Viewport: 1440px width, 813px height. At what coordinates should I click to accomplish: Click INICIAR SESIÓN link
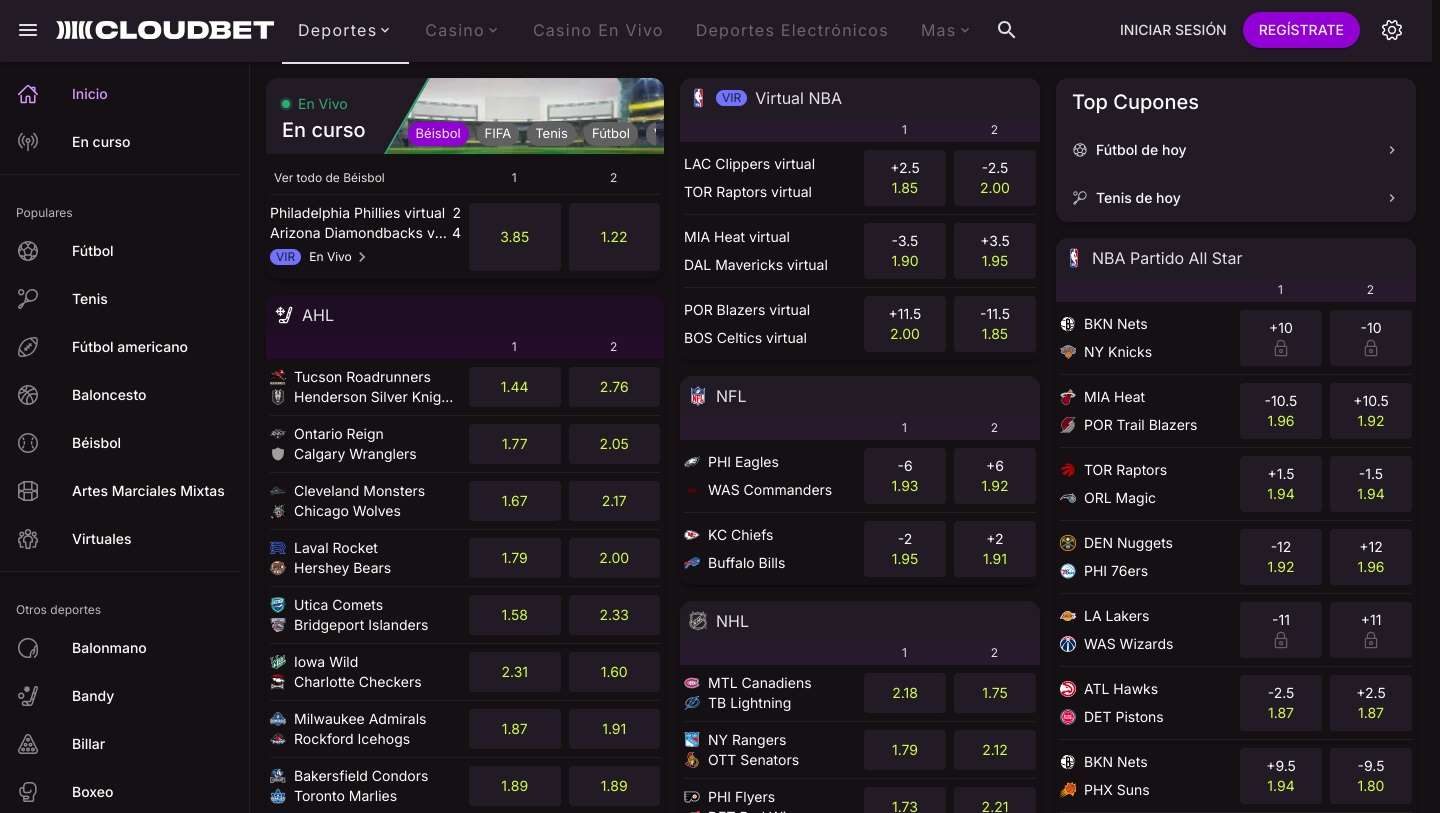coord(1173,30)
